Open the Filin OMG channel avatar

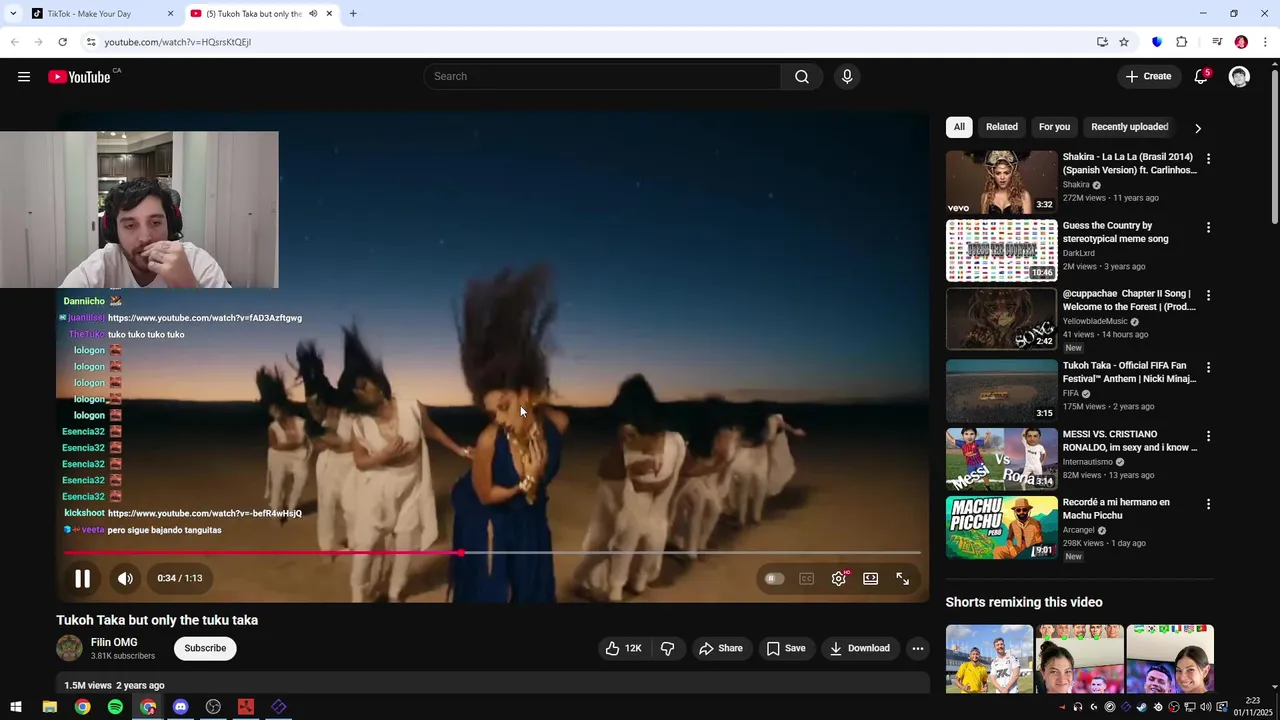click(69, 648)
